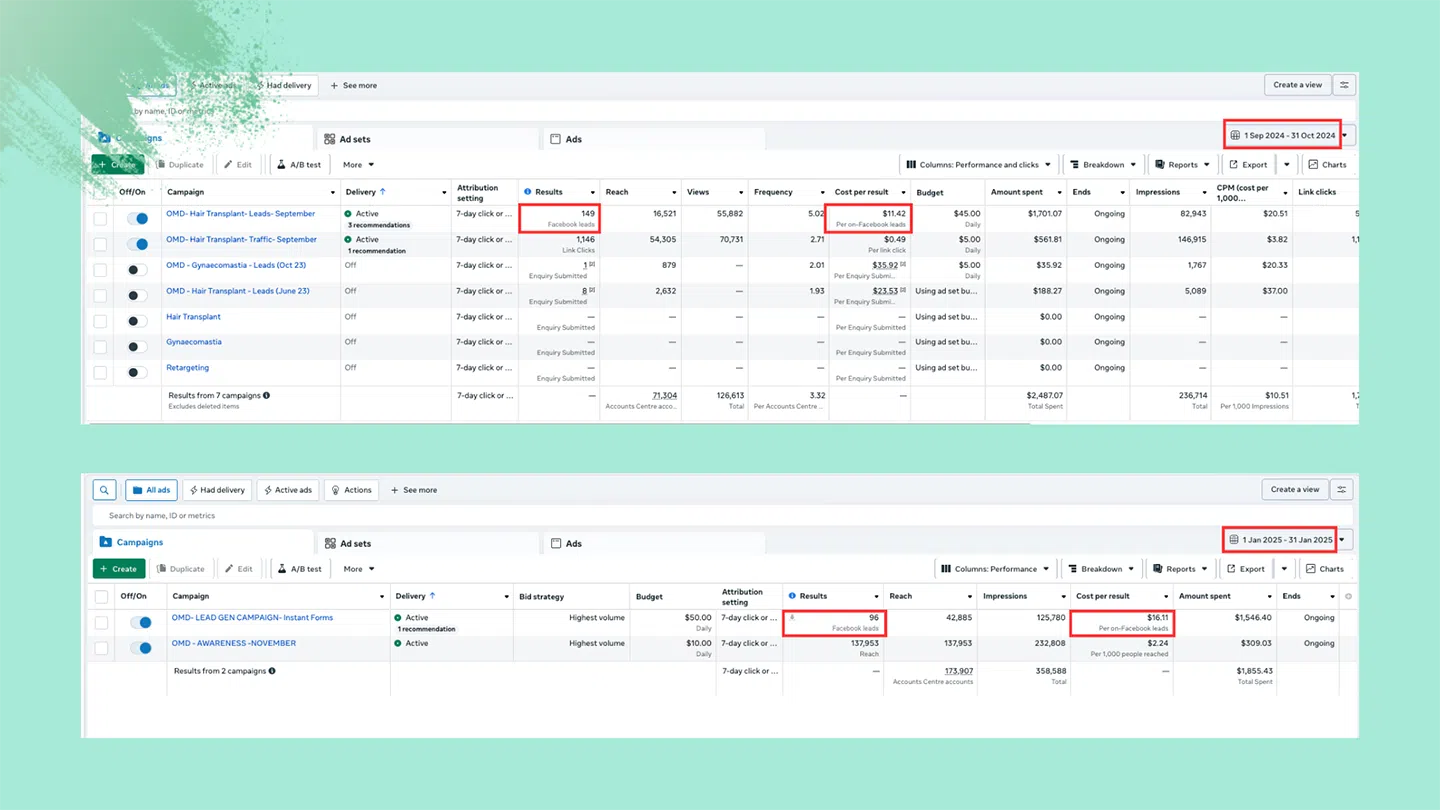
Task: Toggle off OMD- LEAD GEN CAMPAIGN- Instant Forms
Action: coord(141,622)
